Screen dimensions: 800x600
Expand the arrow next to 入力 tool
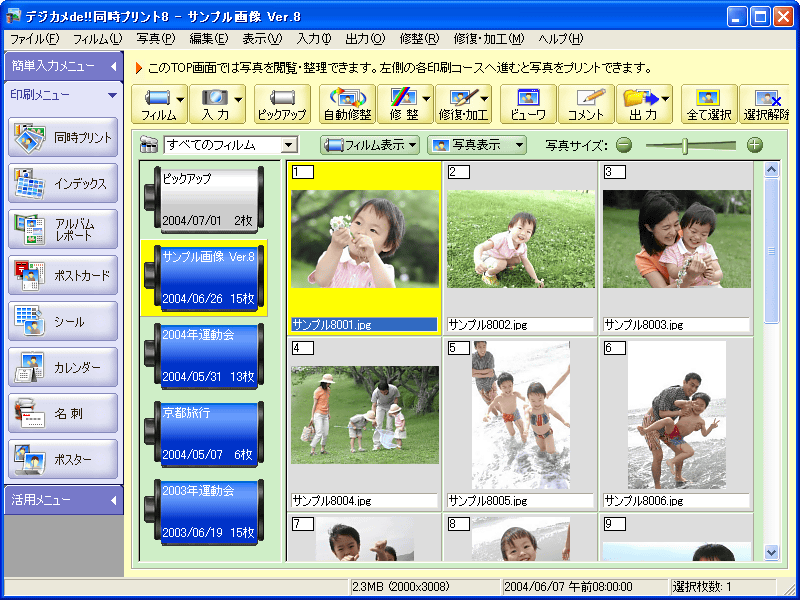[x=239, y=99]
